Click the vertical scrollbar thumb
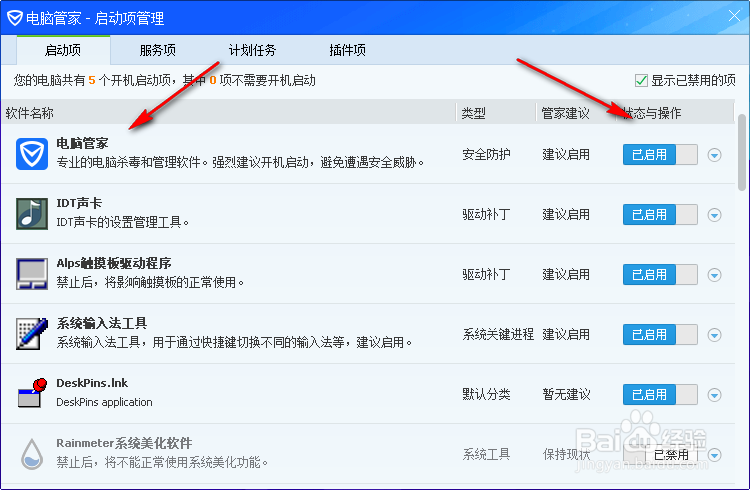Screen dimensions: 750x490 tap(742, 152)
